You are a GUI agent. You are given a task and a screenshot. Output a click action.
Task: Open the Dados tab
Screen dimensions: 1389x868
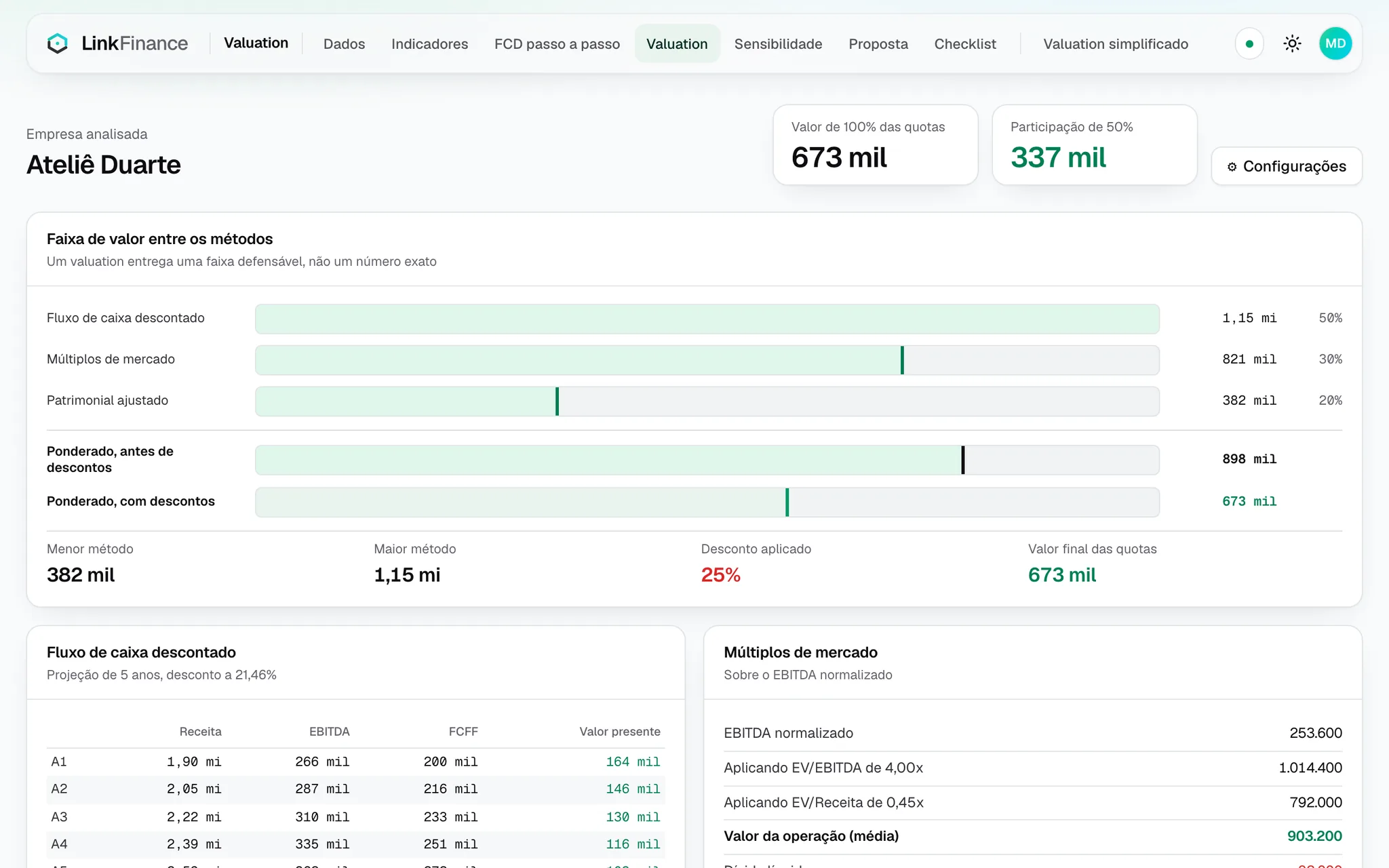click(344, 43)
